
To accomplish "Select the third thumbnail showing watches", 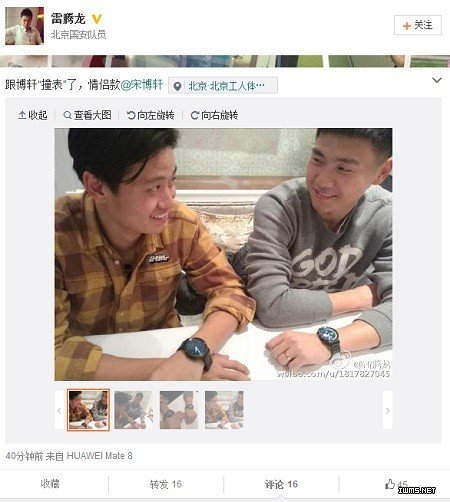I will [x=179, y=410].
